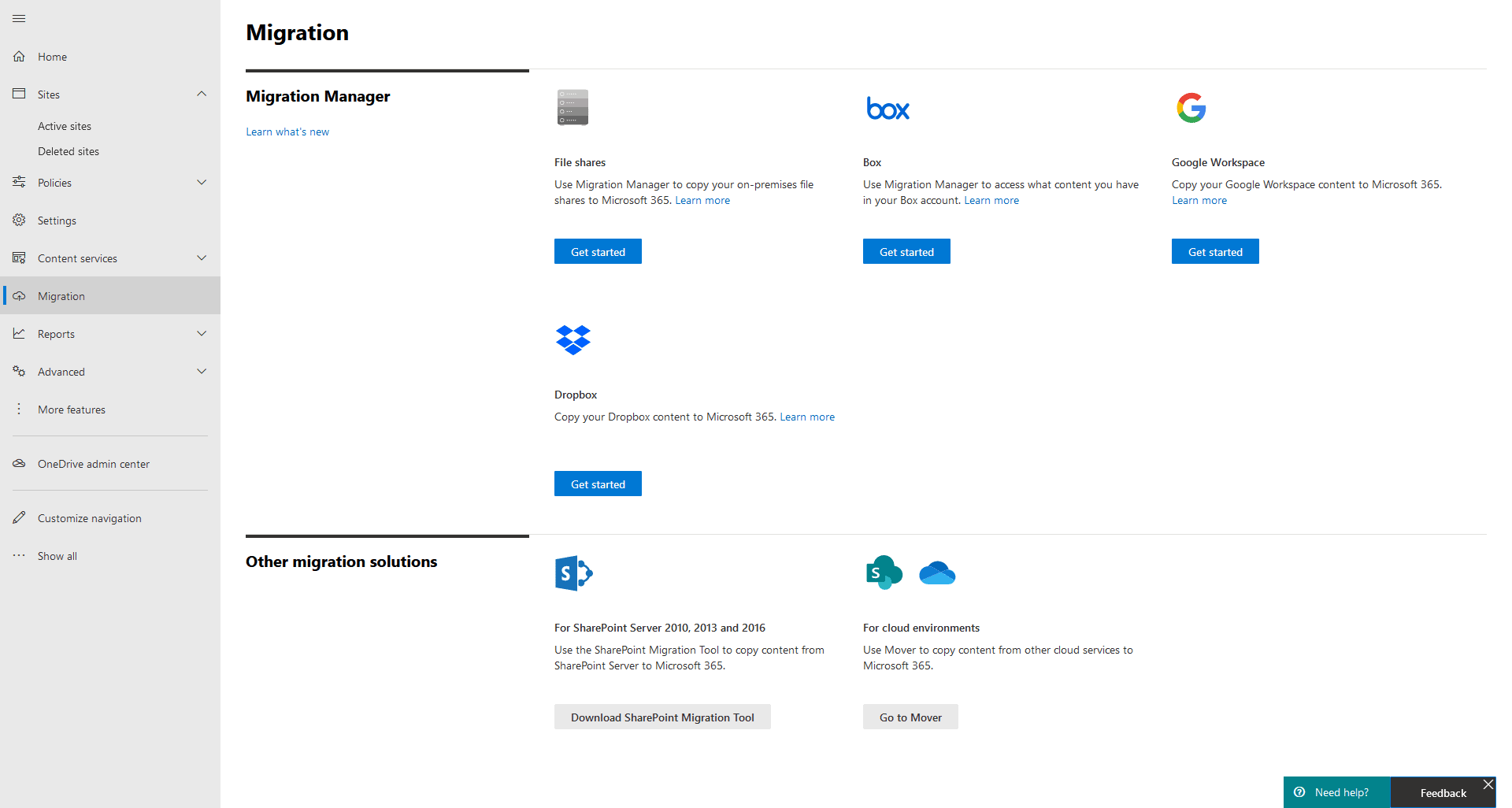Open Customize navigation
This screenshot has width=1512, height=808.
(x=110, y=518)
